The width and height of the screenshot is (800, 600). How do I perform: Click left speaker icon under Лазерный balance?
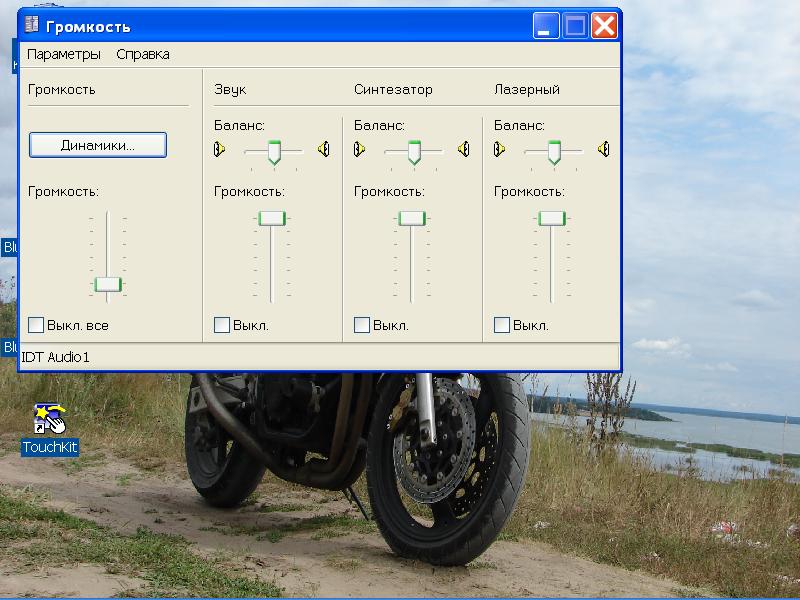click(x=500, y=149)
